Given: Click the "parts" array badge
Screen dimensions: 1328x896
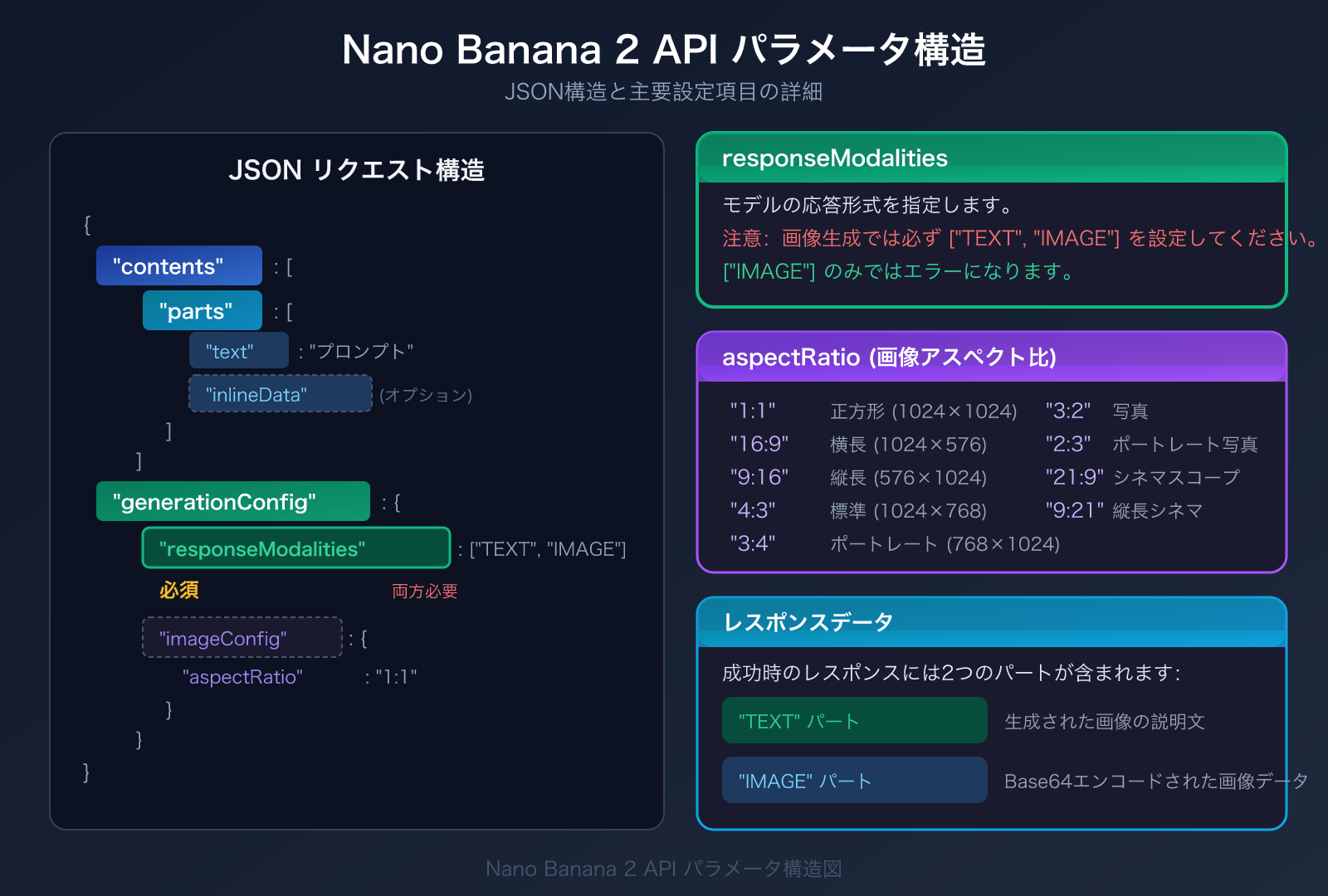Looking at the screenshot, I should [x=202, y=310].
